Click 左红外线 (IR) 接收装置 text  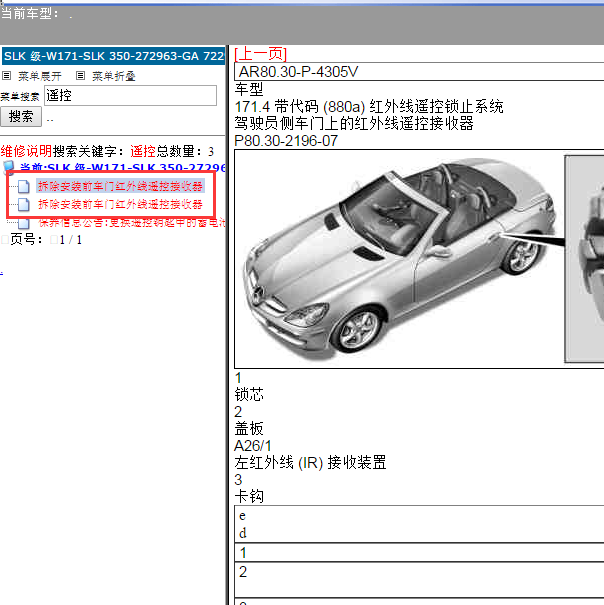click(x=310, y=463)
